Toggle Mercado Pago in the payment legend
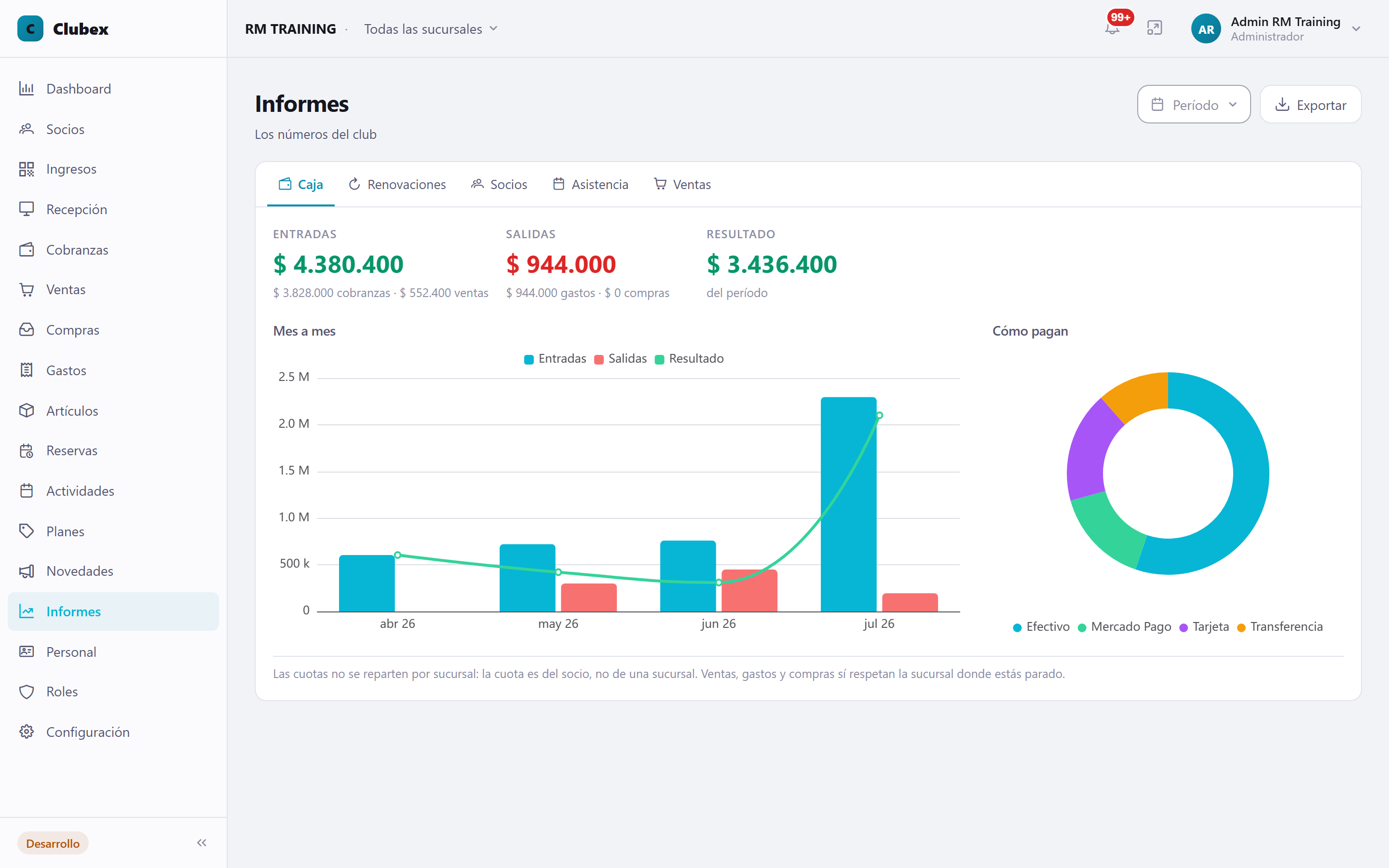 click(1124, 627)
